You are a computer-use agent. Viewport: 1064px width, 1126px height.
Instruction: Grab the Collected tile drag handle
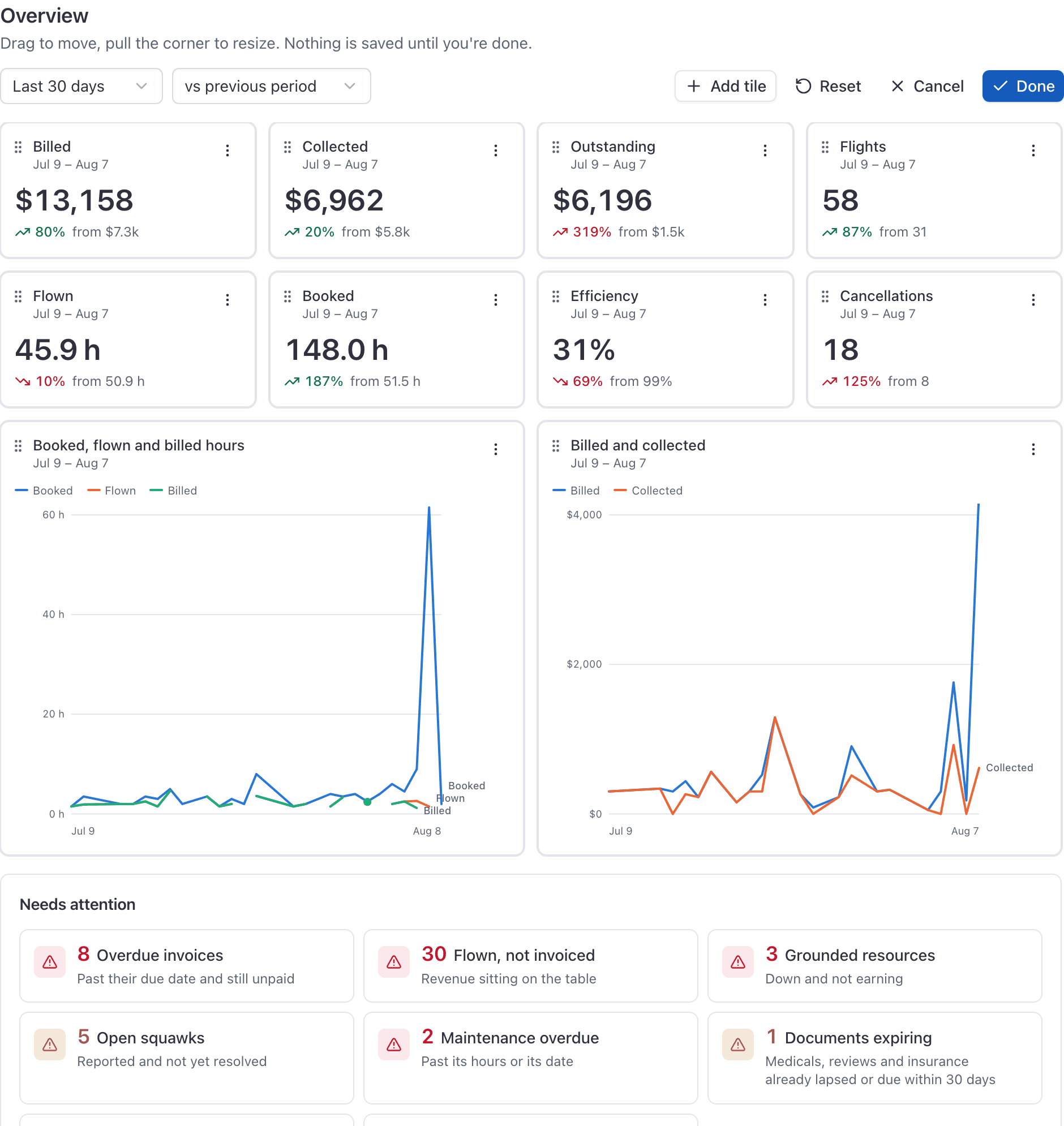(288, 147)
